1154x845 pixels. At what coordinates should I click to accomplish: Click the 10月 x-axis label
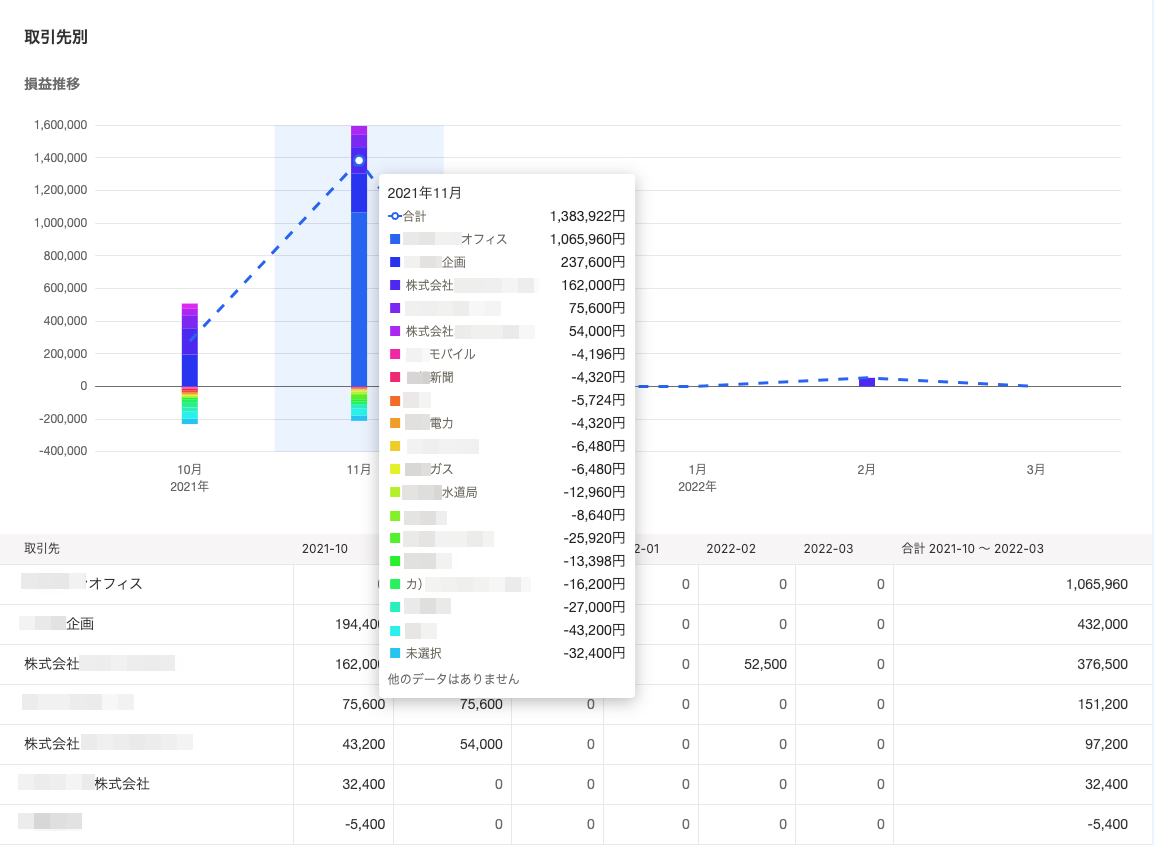coord(190,470)
